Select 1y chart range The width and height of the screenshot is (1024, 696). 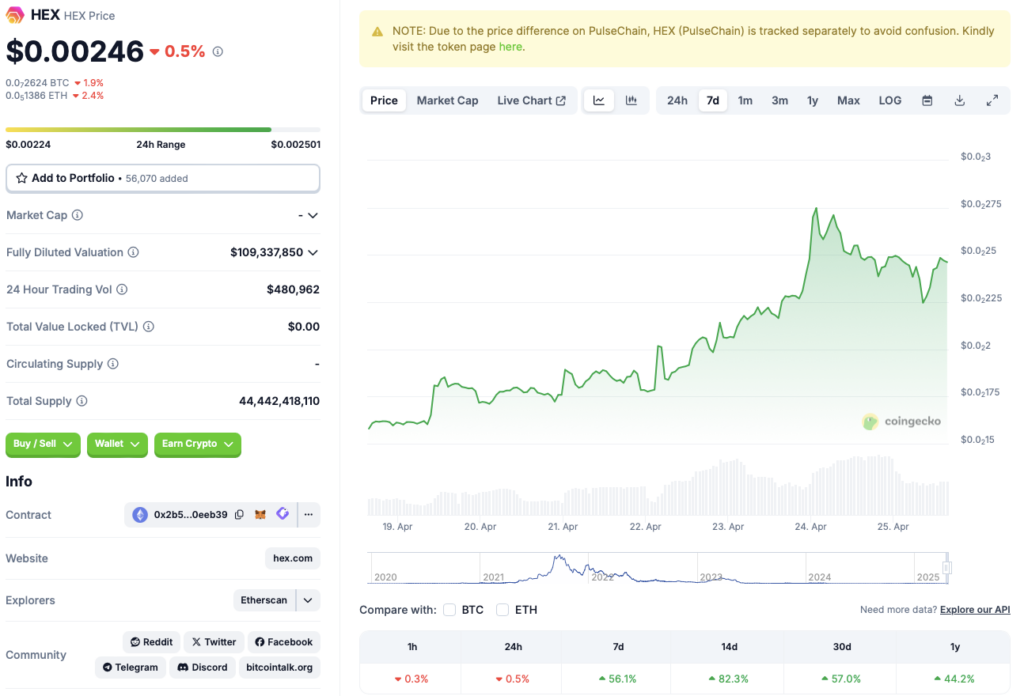click(812, 101)
